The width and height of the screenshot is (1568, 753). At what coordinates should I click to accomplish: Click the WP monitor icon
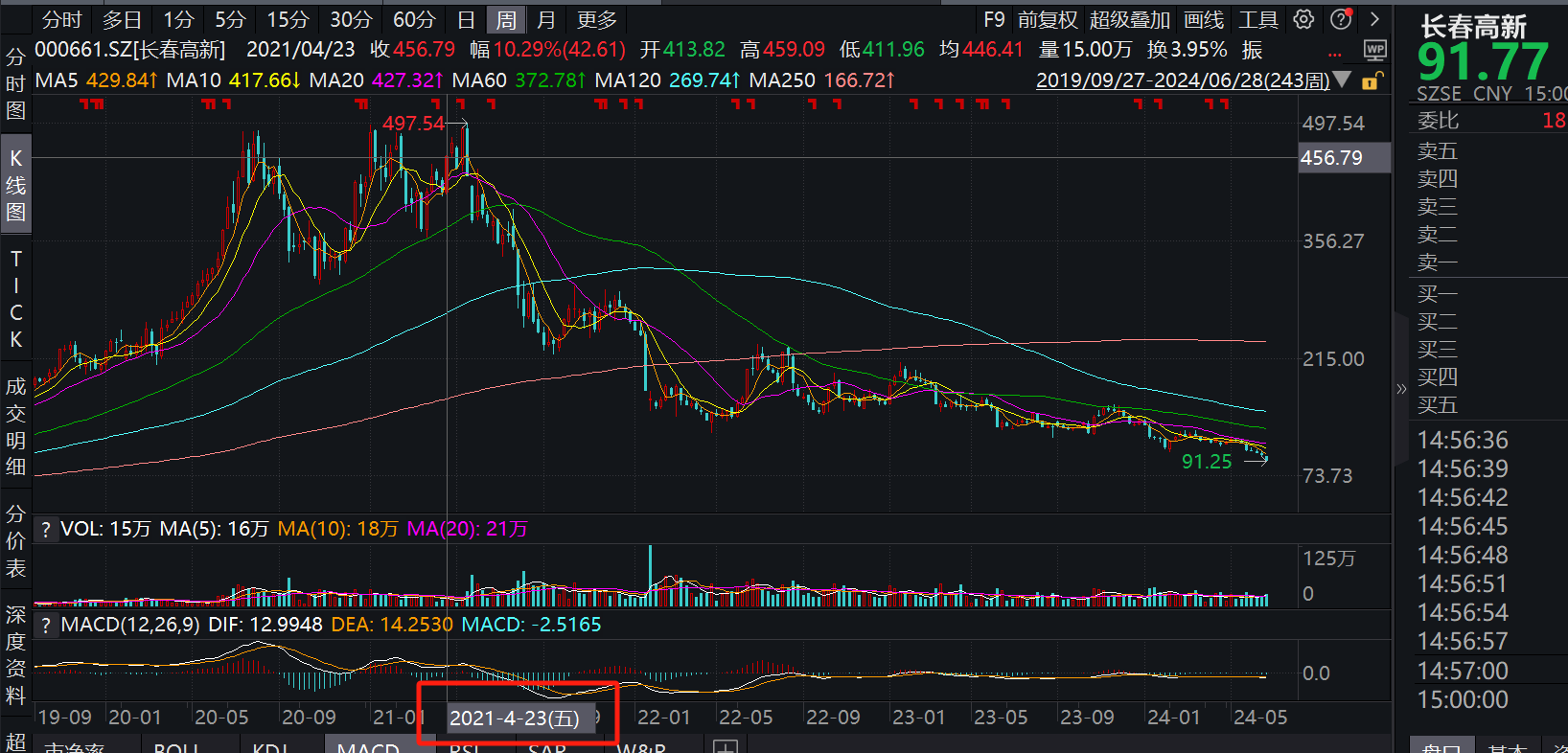pos(1374,51)
